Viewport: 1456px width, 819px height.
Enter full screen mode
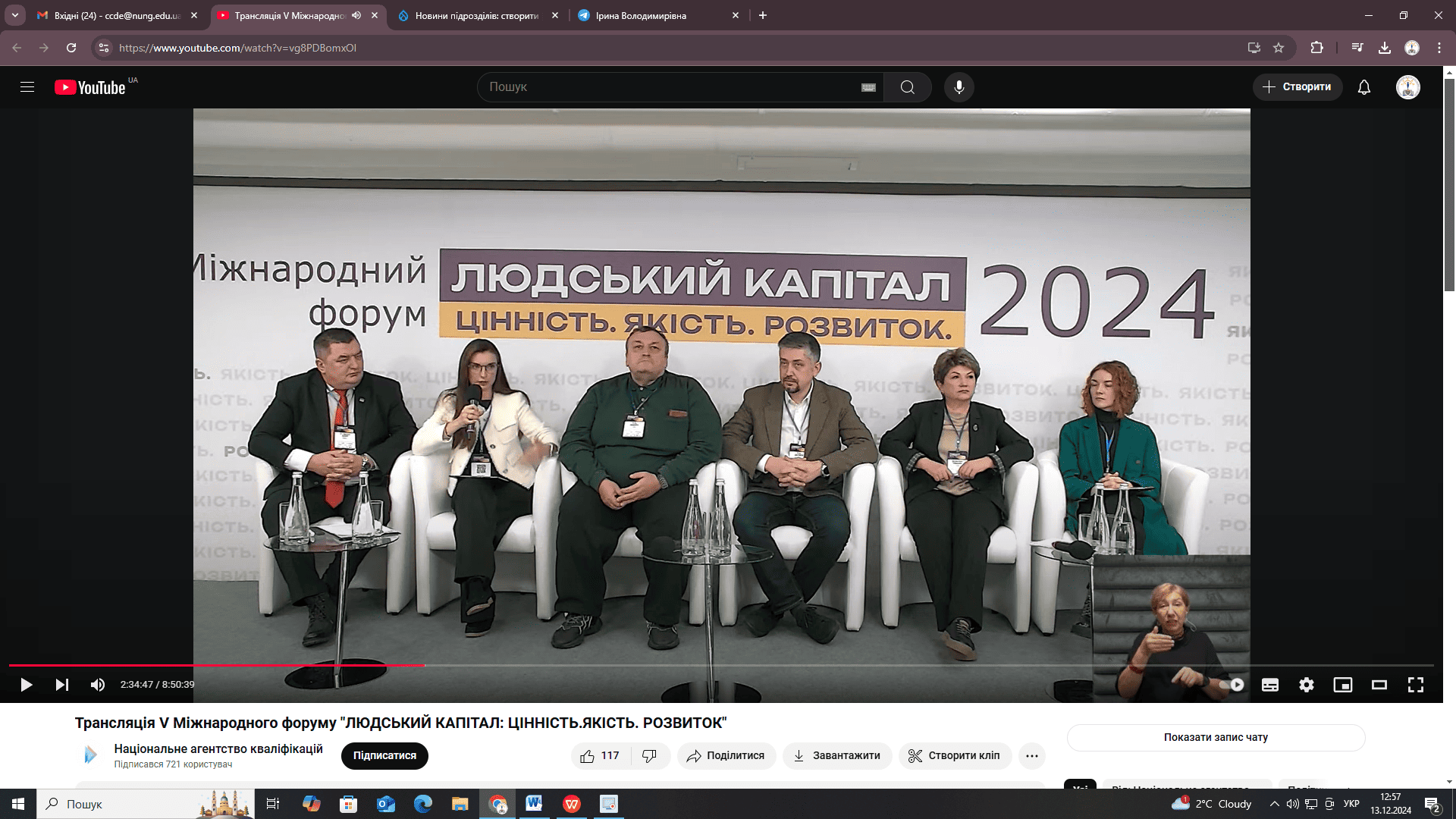point(1416,685)
